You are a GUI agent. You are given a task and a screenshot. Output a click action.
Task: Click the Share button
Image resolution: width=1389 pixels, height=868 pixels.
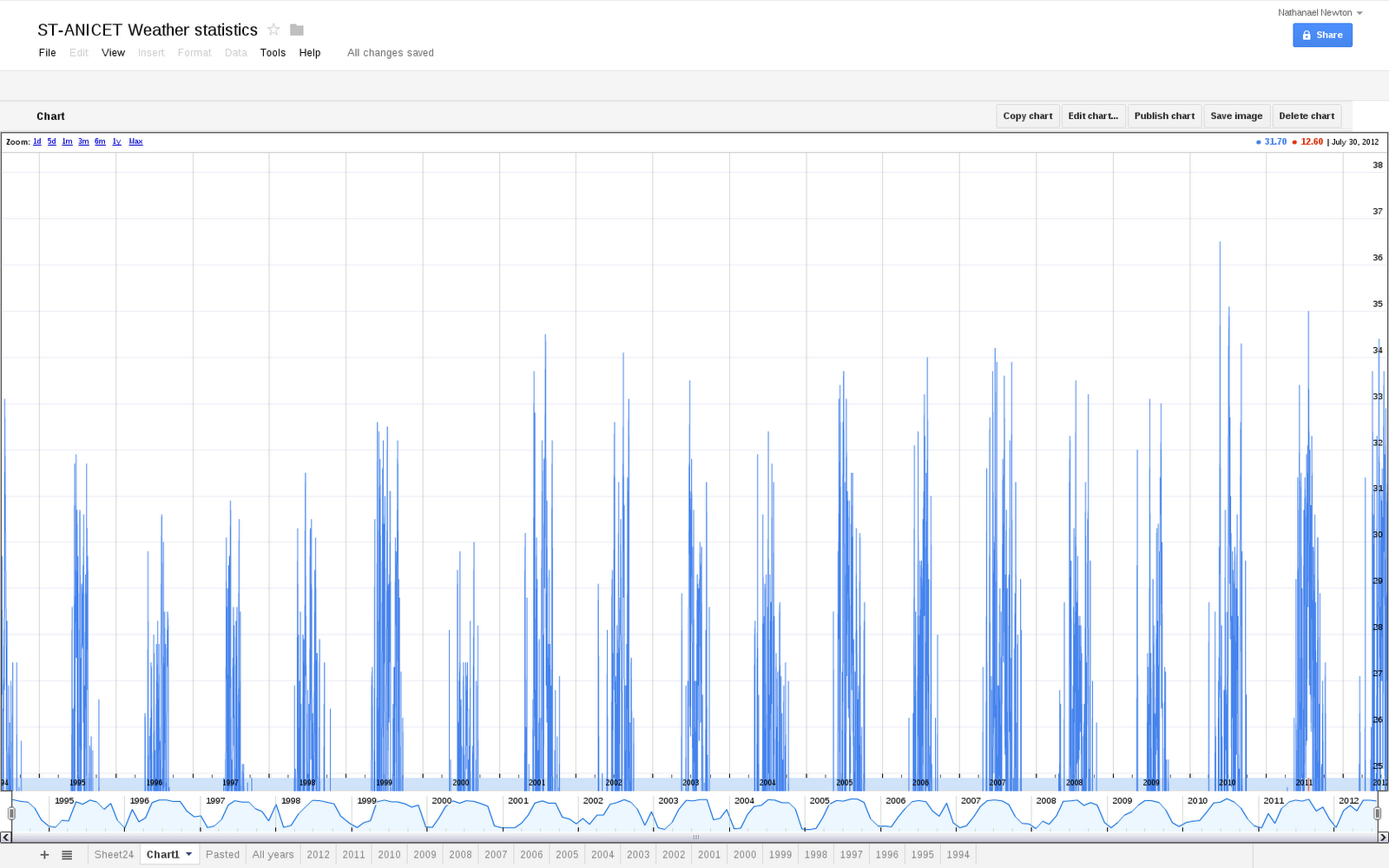pos(1322,35)
